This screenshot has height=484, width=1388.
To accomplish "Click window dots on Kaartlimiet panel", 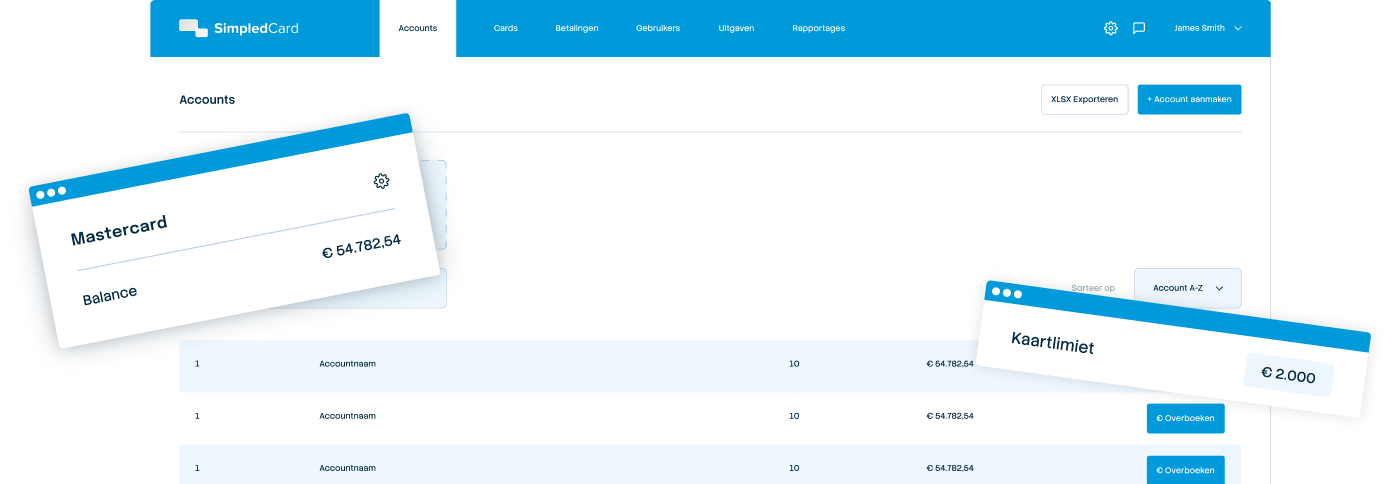I will point(1006,293).
